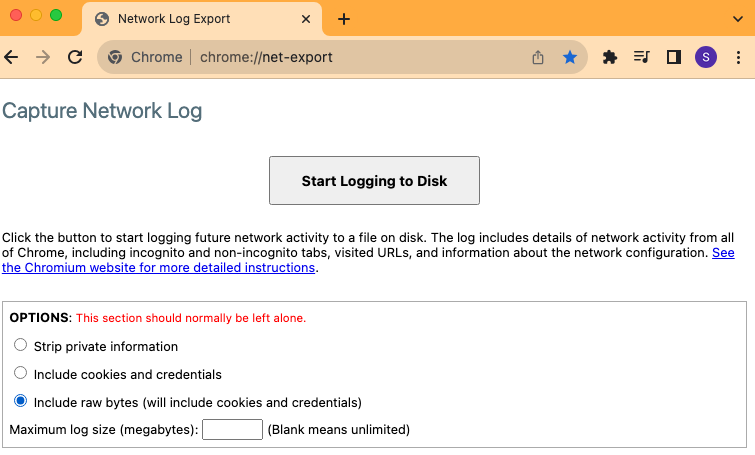The height and width of the screenshot is (455, 755).
Task: Close the Network Log Export tab
Action: (302, 19)
